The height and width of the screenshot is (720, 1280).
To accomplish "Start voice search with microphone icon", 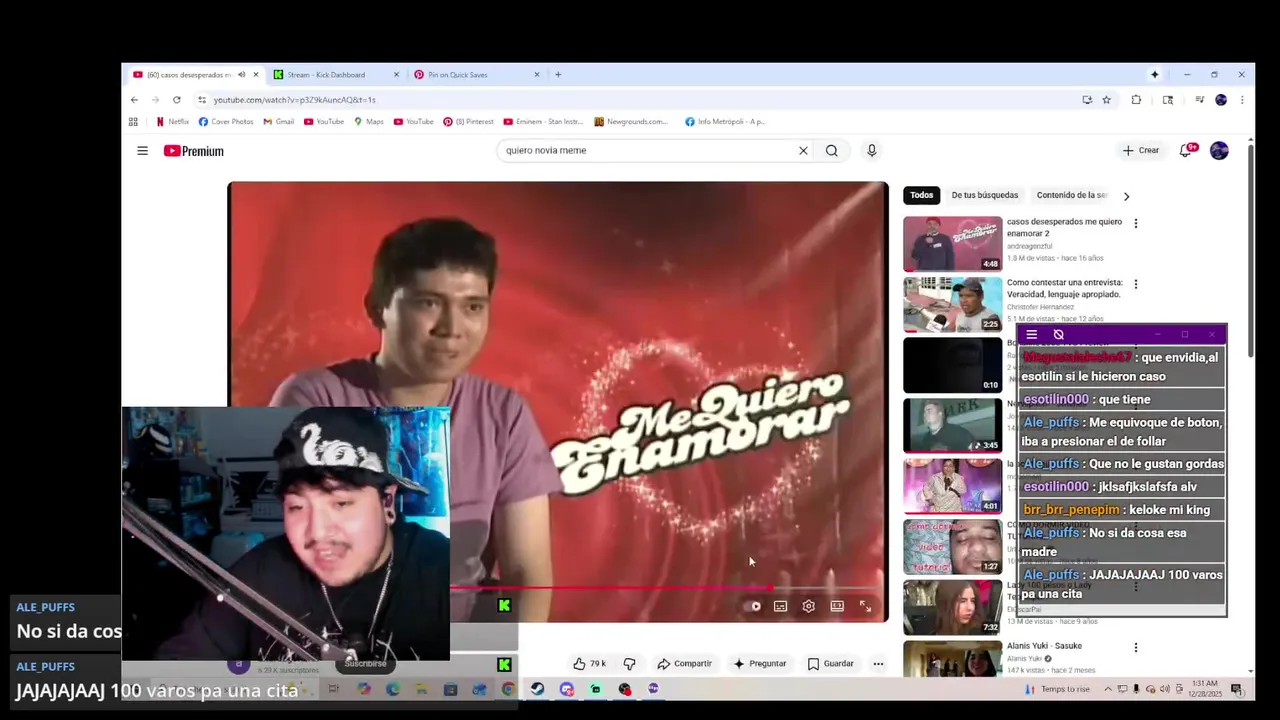I will [x=871, y=151].
